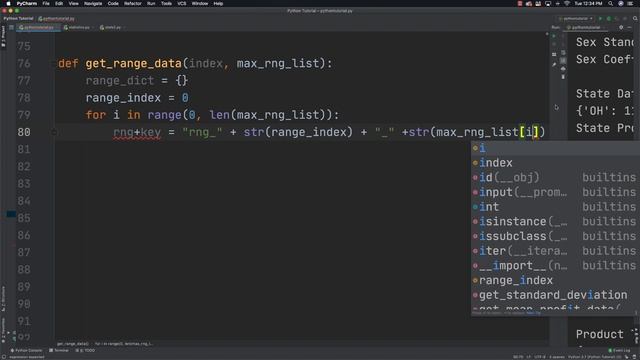The width and height of the screenshot is (640, 360).
Task: Click the Debug bug icon in toolbar
Action: (x=609, y=18)
